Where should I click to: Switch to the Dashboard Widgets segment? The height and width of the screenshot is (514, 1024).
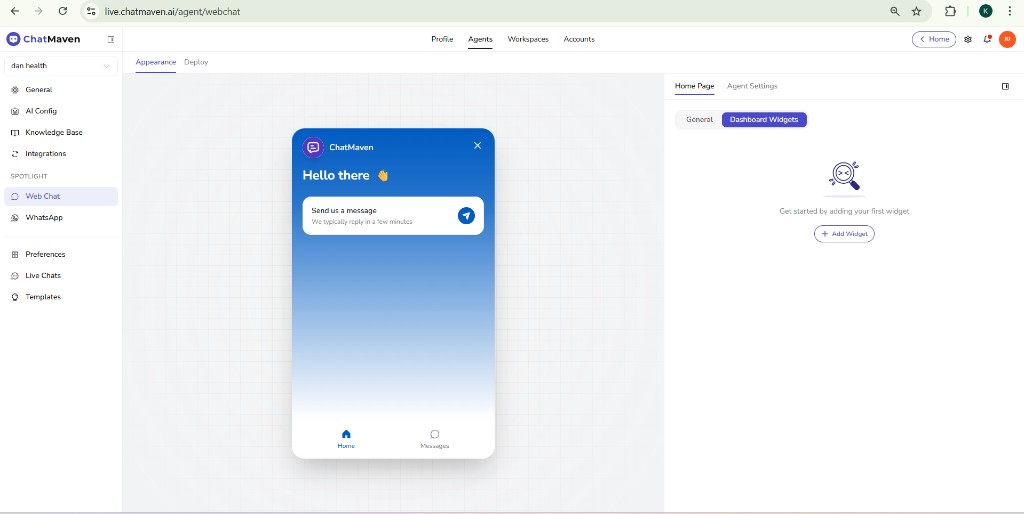(764, 120)
